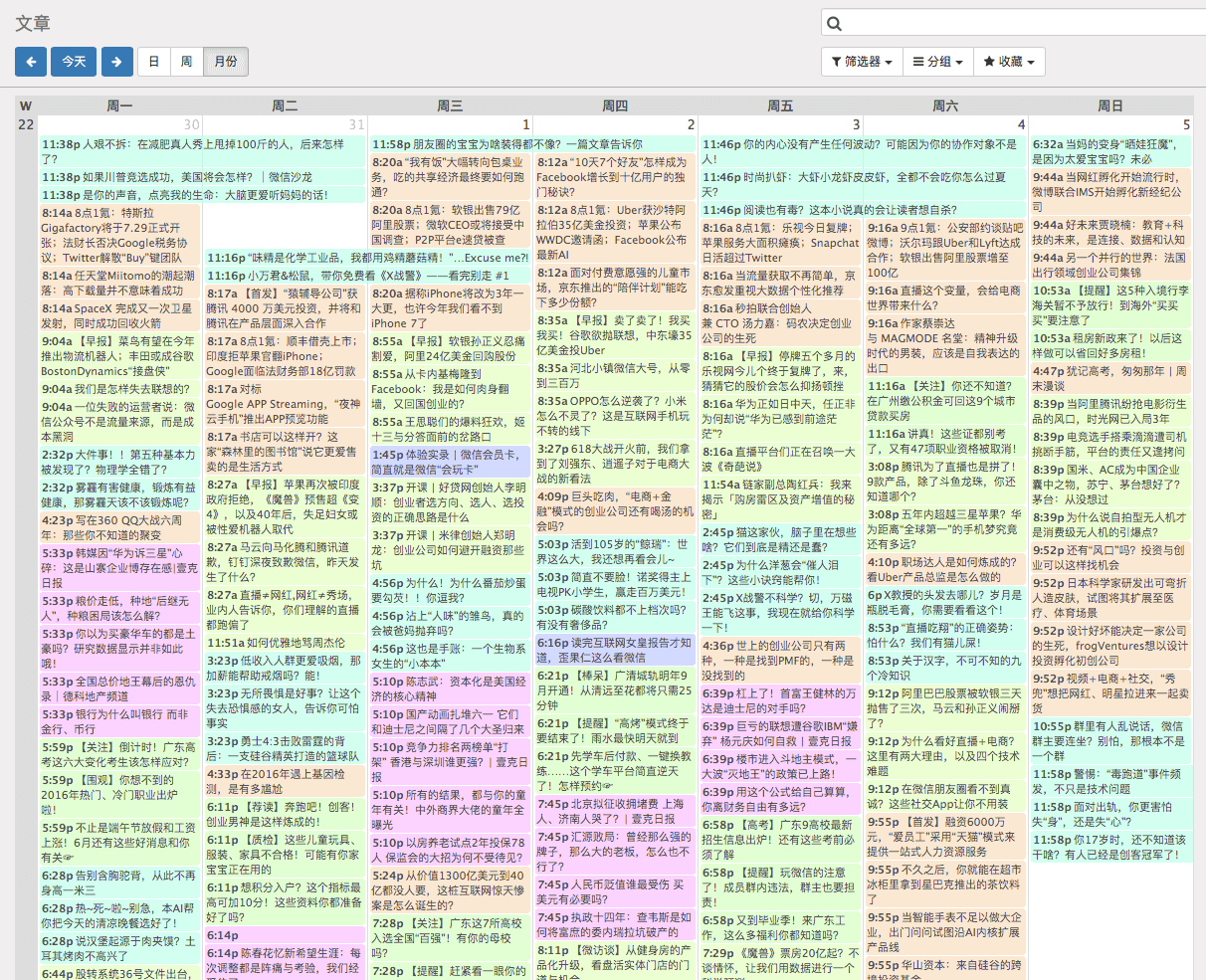
Task: Open event 4:33p 在2016年遇上基因检测
Action: [285, 781]
